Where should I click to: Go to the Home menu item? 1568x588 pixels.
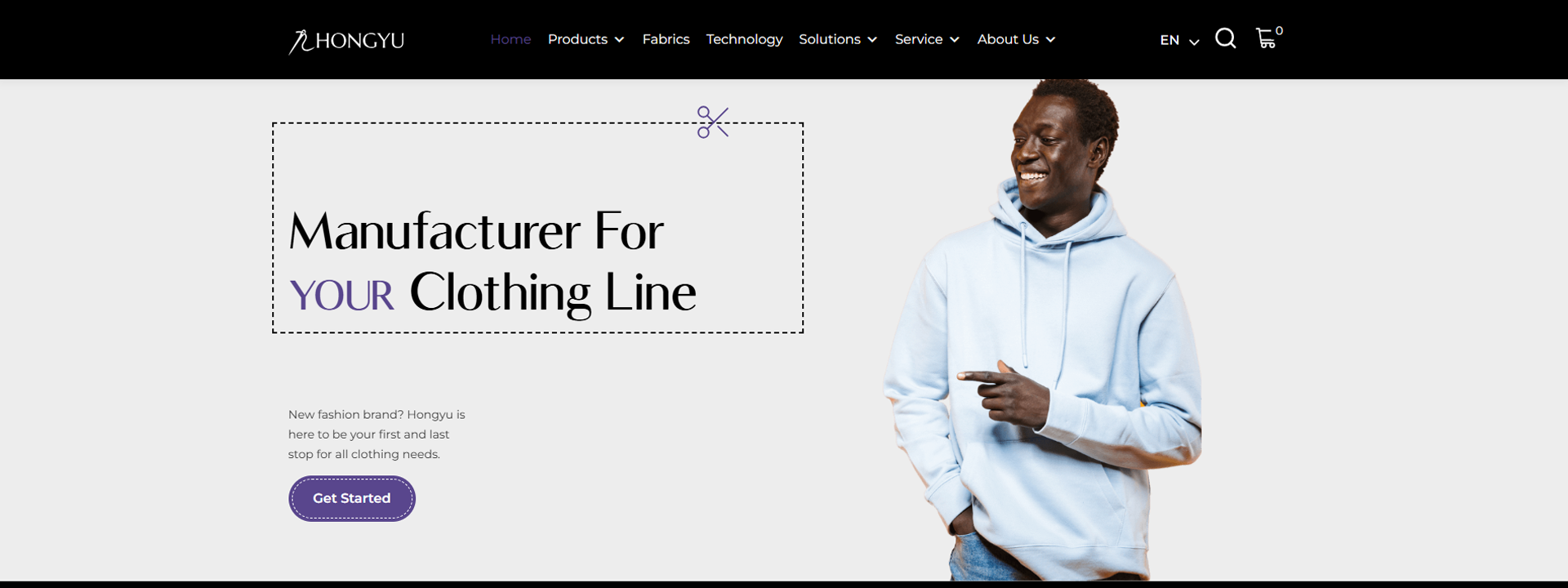pyautogui.click(x=510, y=39)
